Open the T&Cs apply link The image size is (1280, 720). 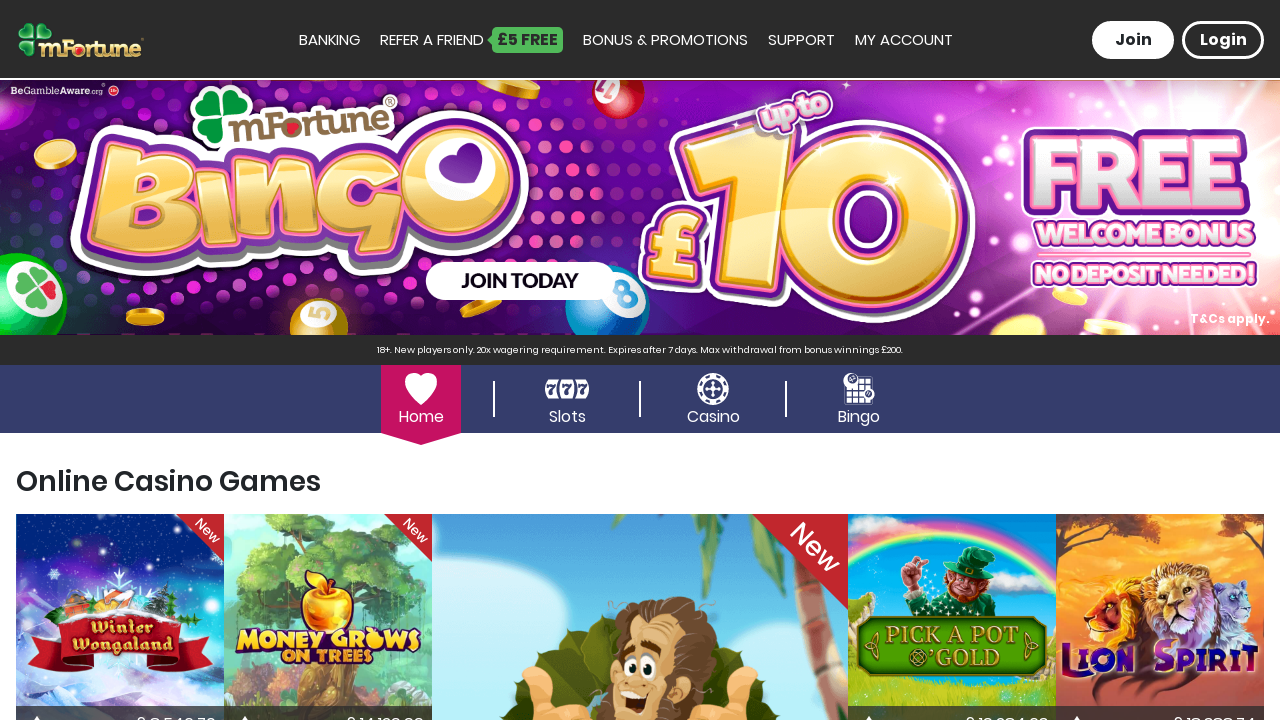(1230, 319)
